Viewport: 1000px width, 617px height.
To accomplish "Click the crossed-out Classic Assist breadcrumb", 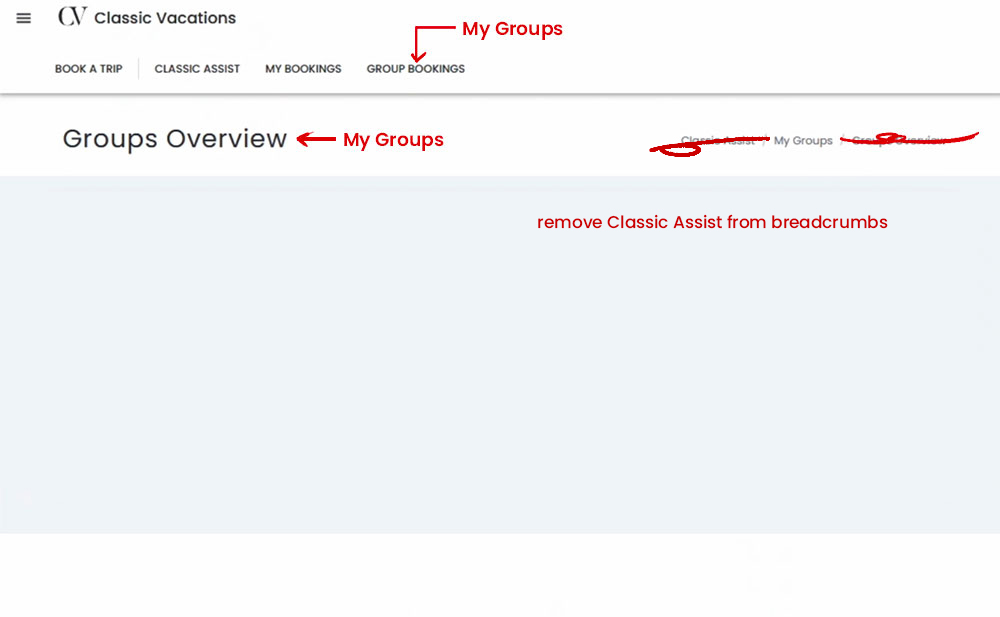I will point(717,141).
